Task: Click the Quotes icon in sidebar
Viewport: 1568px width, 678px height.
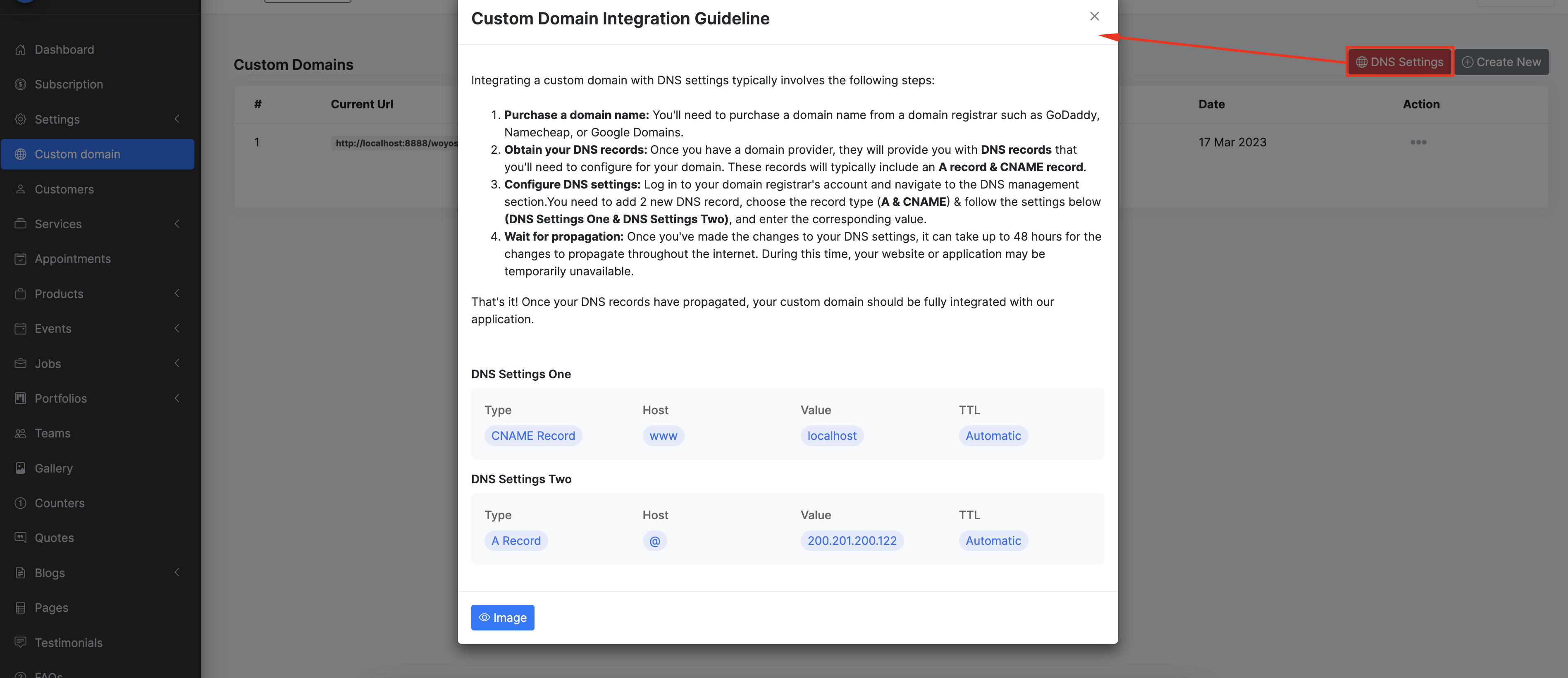Action: coord(21,537)
